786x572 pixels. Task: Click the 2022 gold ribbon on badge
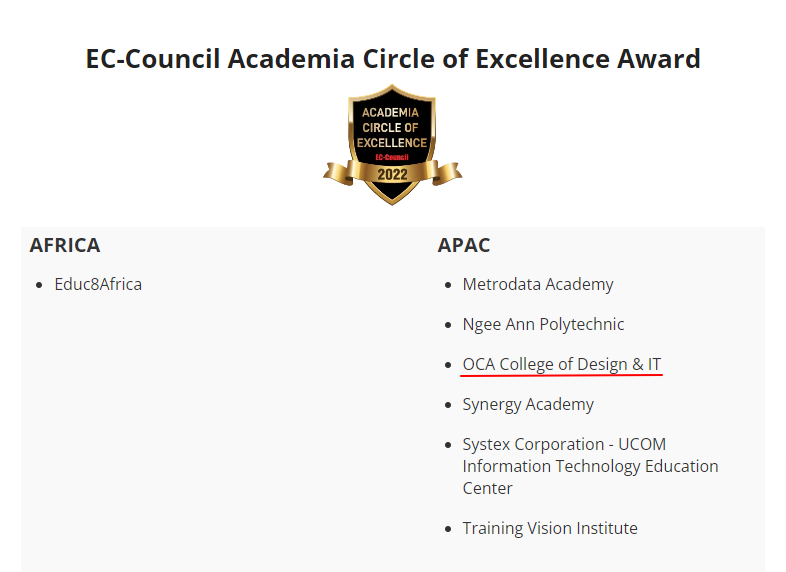click(392, 174)
